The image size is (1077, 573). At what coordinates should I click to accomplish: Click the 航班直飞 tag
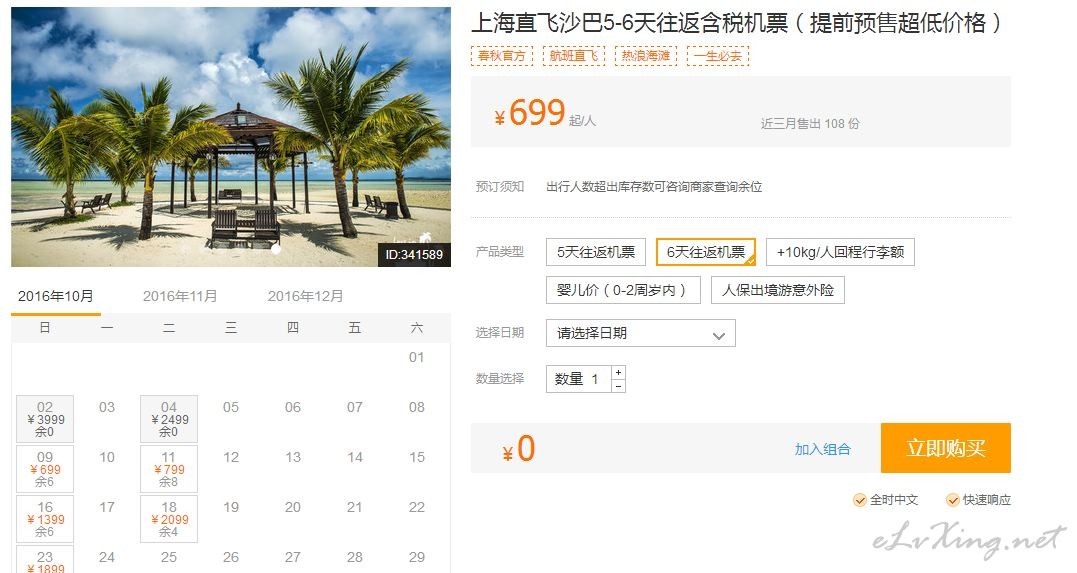(574, 56)
